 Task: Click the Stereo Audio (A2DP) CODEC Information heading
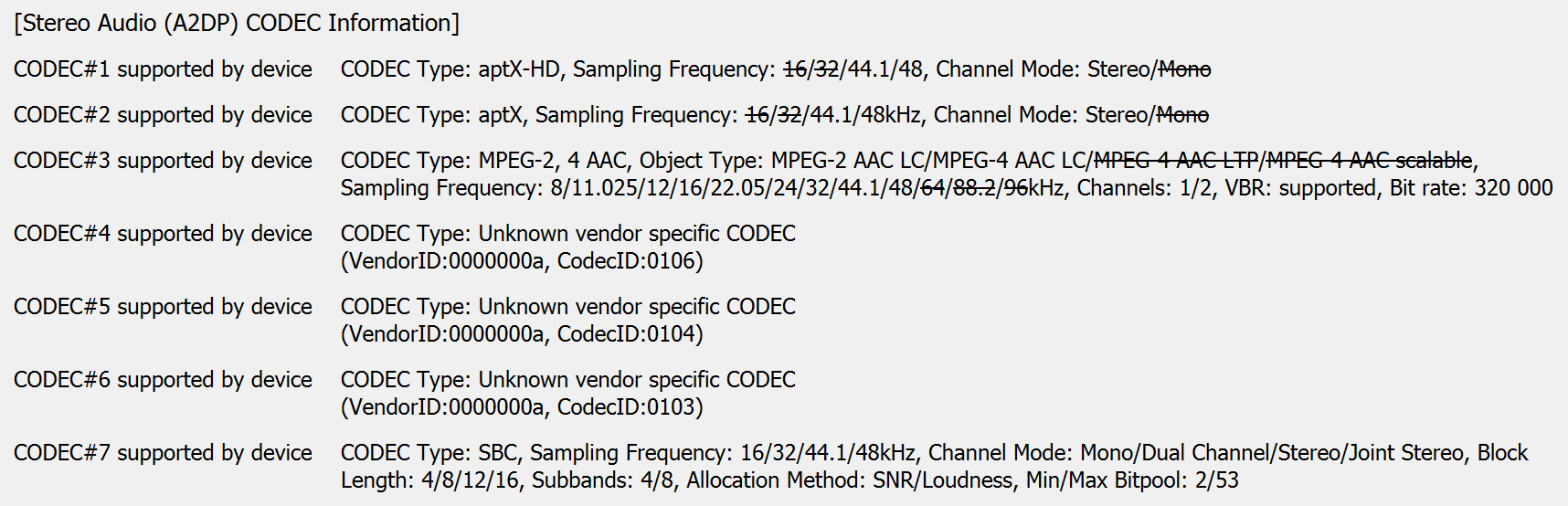tap(237, 23)
